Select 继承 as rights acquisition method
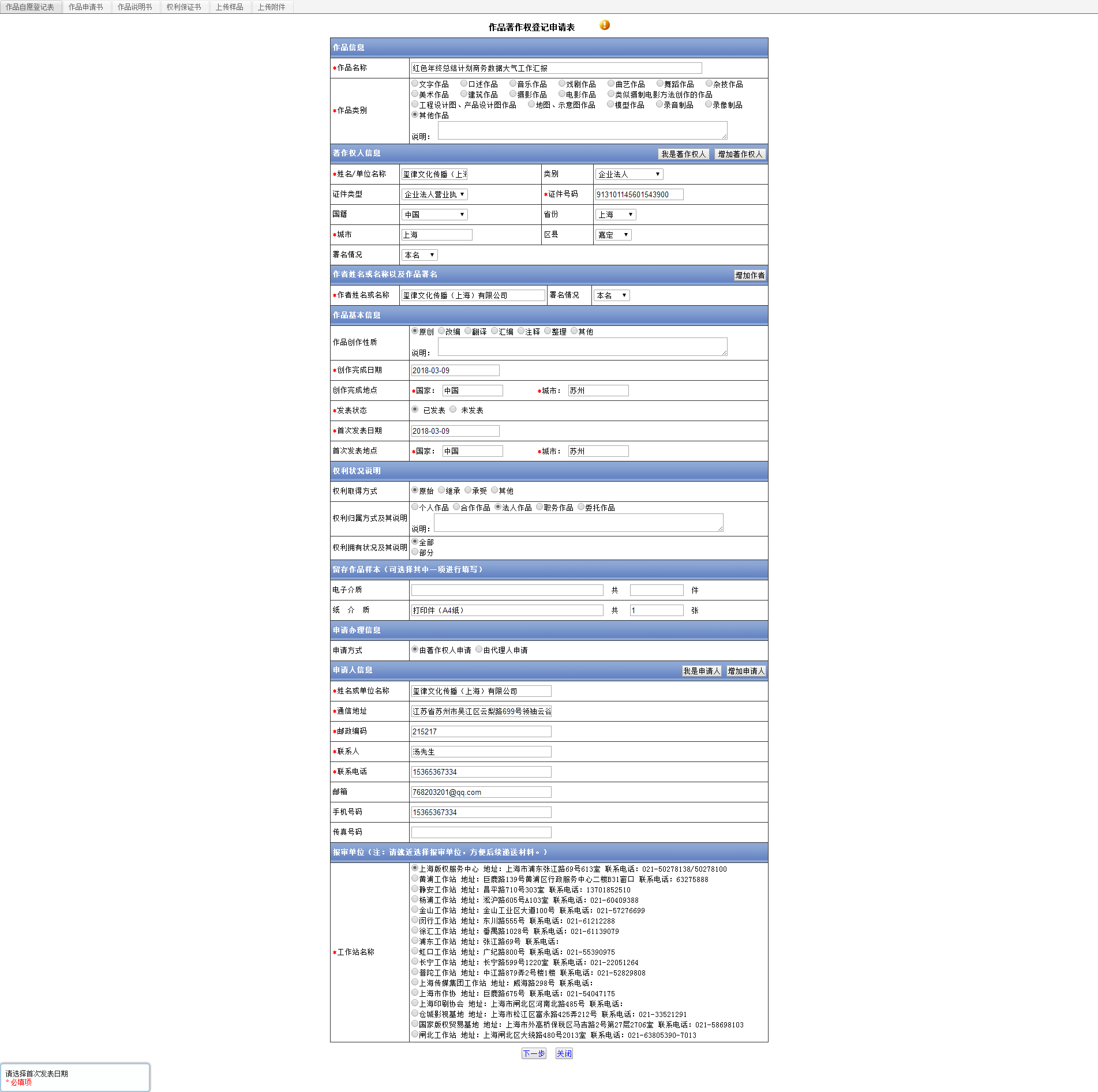Image resolution: width=1098 pixels, height=1092 pixels. (441, 490)
